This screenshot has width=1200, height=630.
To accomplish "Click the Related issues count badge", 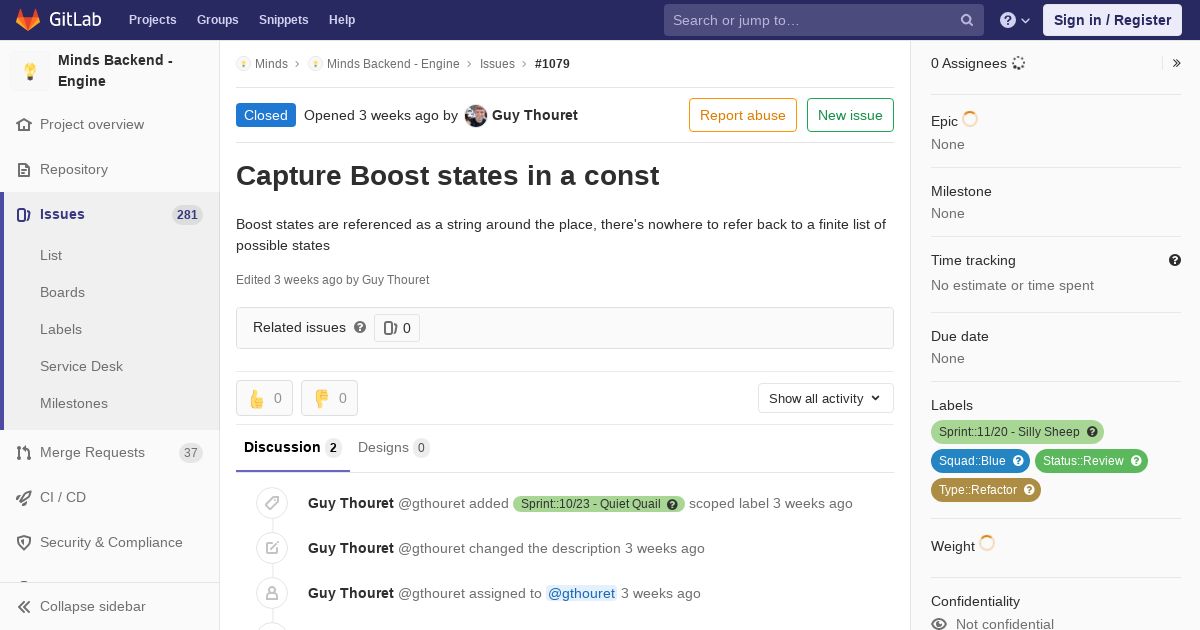I will [x=397, y=328].
